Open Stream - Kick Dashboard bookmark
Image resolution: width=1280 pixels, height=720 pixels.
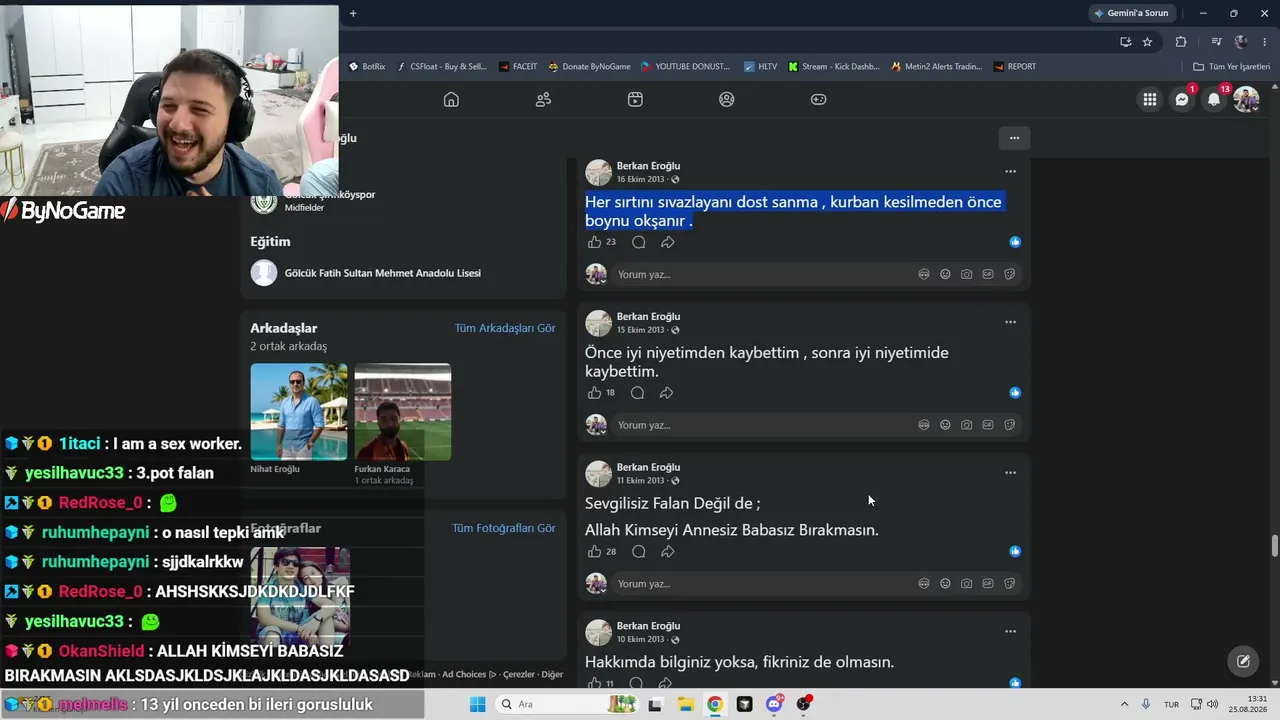(x=834, y=67)
